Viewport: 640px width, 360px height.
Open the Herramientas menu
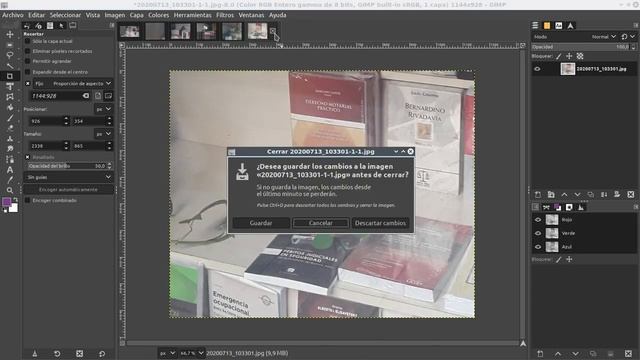[192, 15]
